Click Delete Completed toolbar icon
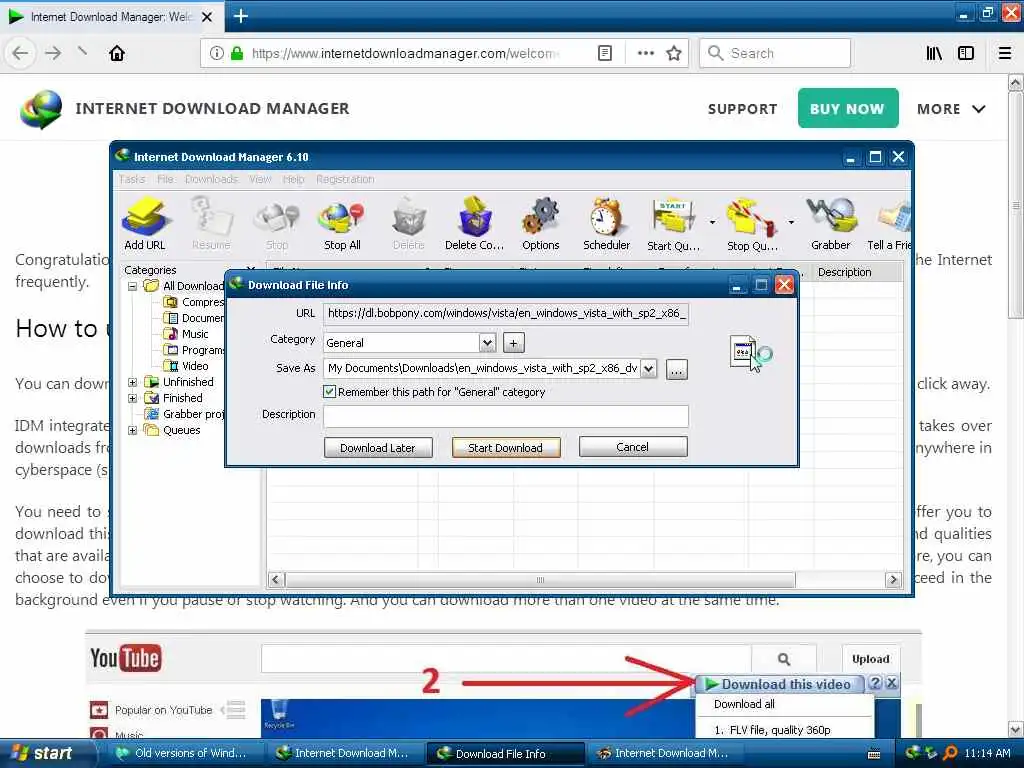1024x768 pixels. click(x=474, y=225)
